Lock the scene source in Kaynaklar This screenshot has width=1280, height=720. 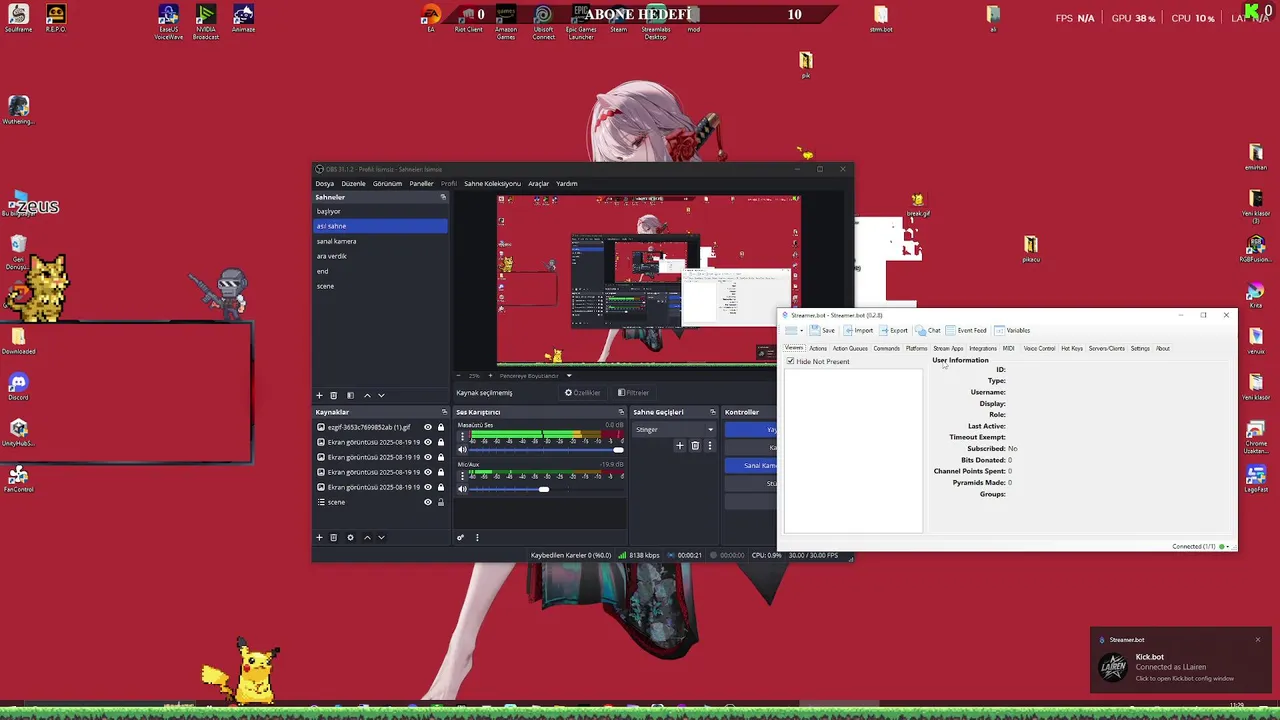[x=440, y=502]
